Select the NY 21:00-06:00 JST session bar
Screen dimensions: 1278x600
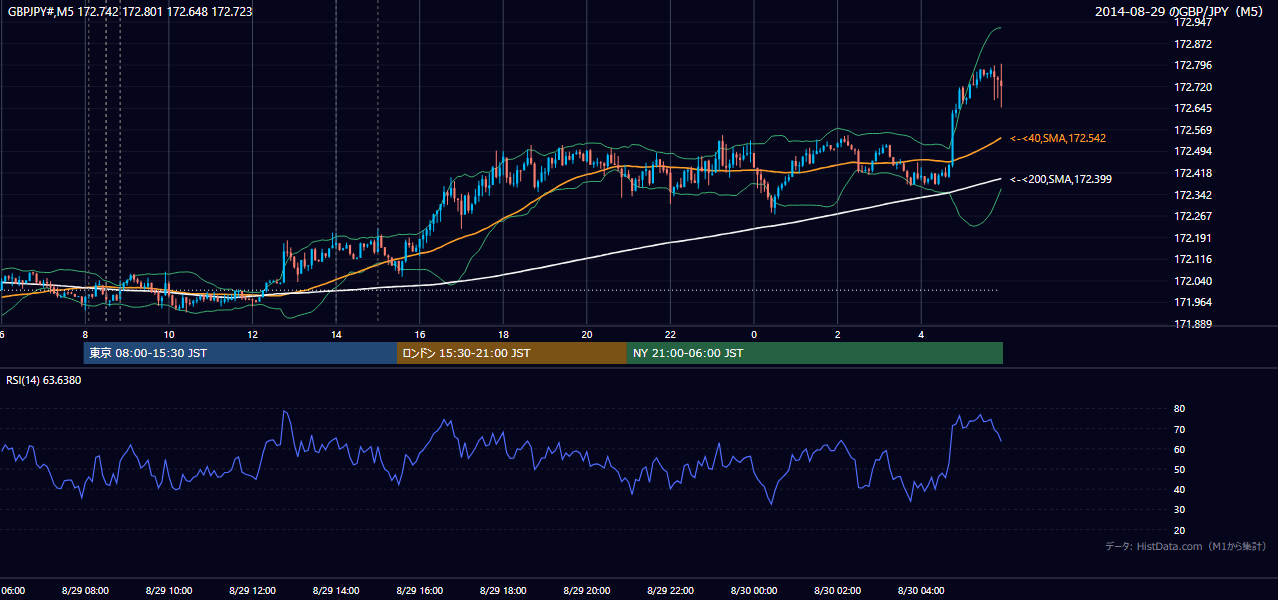815,353
